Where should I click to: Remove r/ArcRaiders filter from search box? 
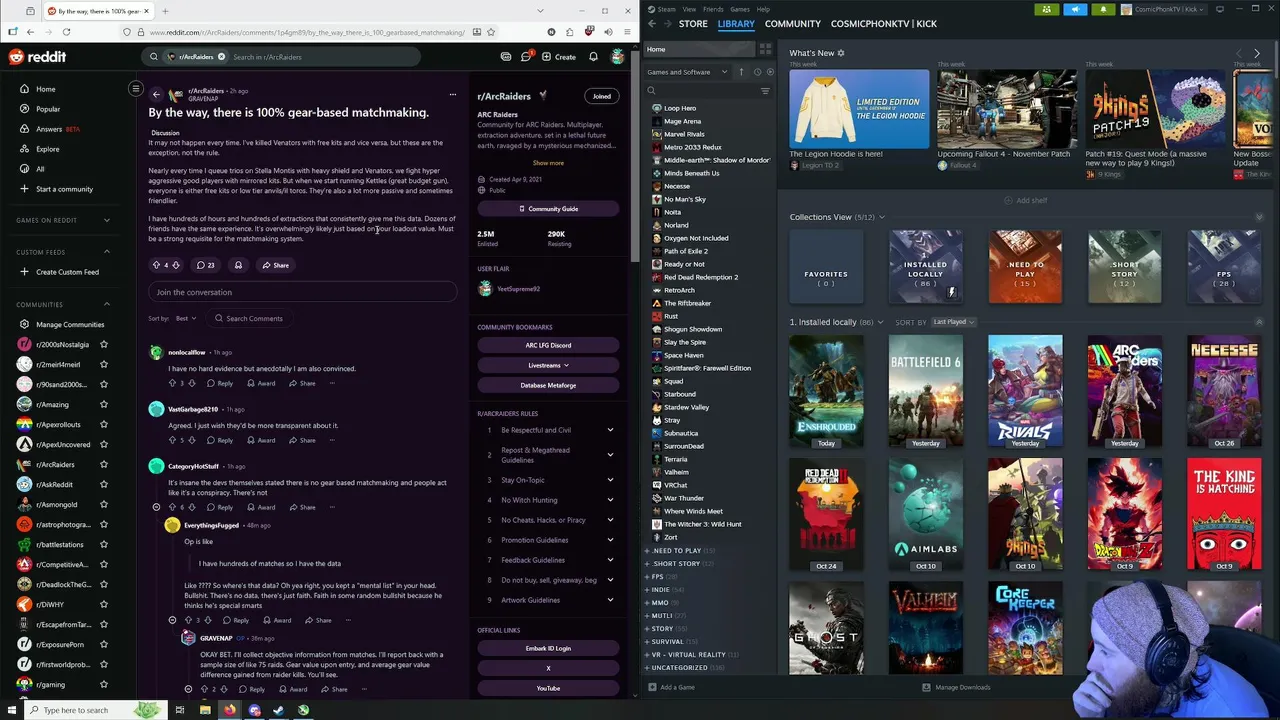point(221,57)
